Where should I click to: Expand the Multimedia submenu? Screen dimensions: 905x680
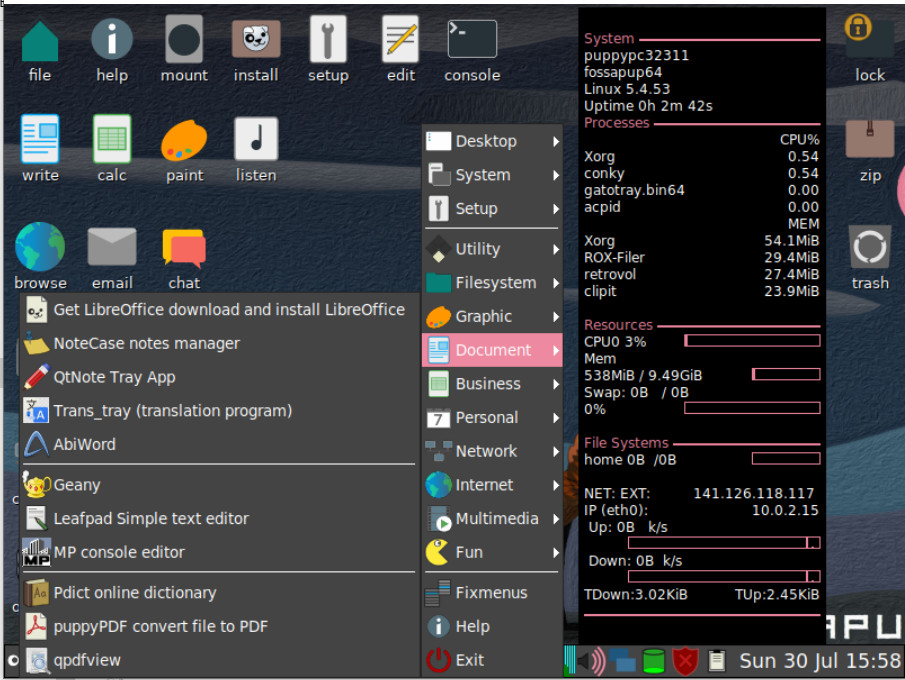pos(493,519)
